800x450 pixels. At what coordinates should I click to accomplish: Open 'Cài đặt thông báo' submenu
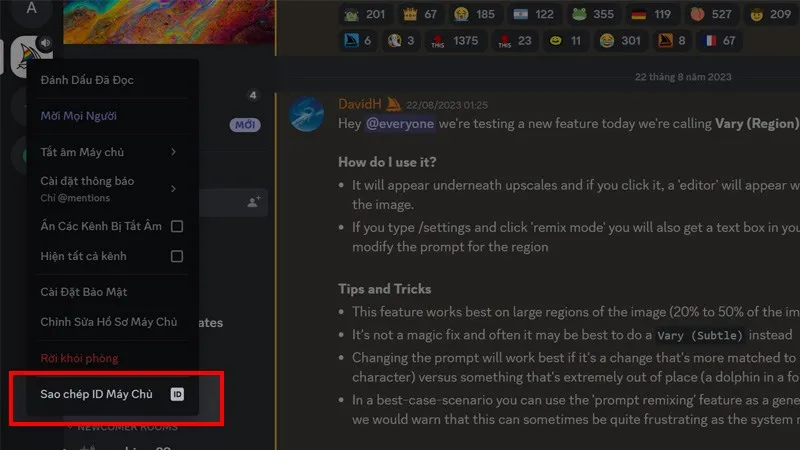[x=112, y=189]
